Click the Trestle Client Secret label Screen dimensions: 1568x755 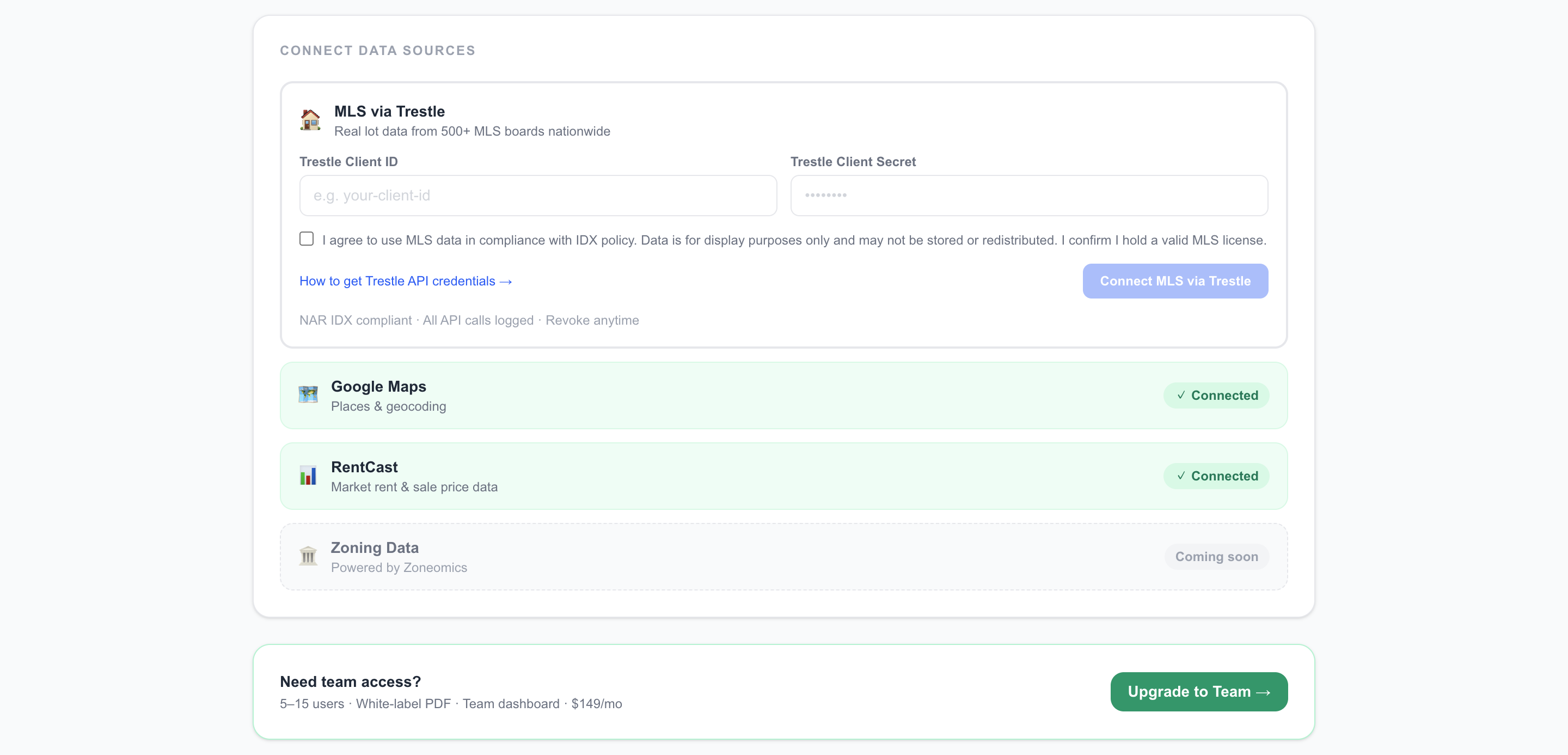pos(853,162)
